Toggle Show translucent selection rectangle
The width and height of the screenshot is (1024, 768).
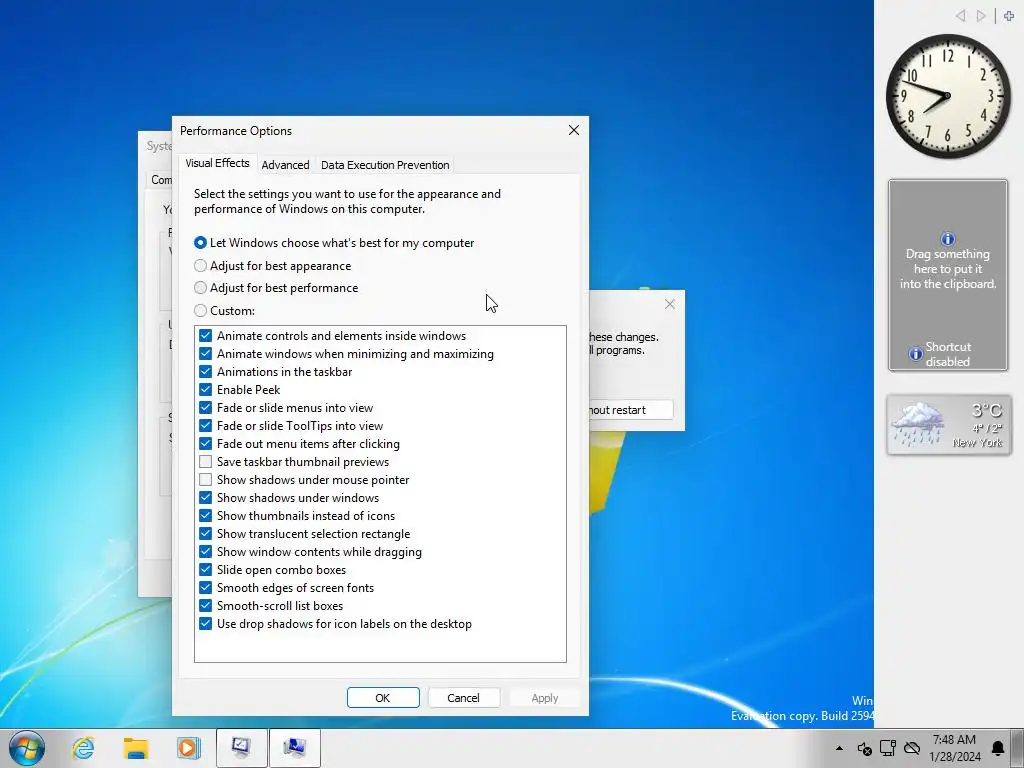206,534
